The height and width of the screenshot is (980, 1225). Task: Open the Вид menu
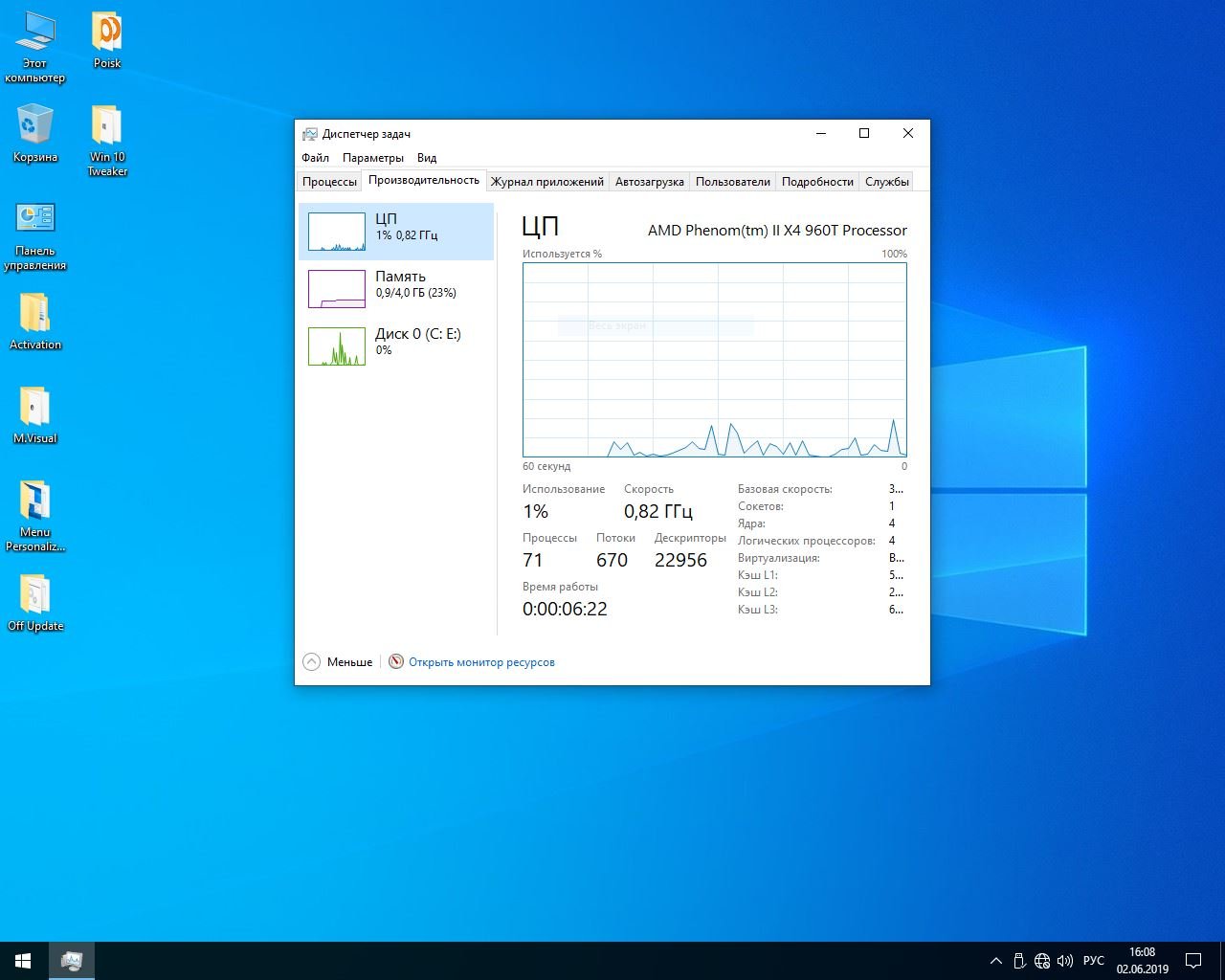(427, 158)
